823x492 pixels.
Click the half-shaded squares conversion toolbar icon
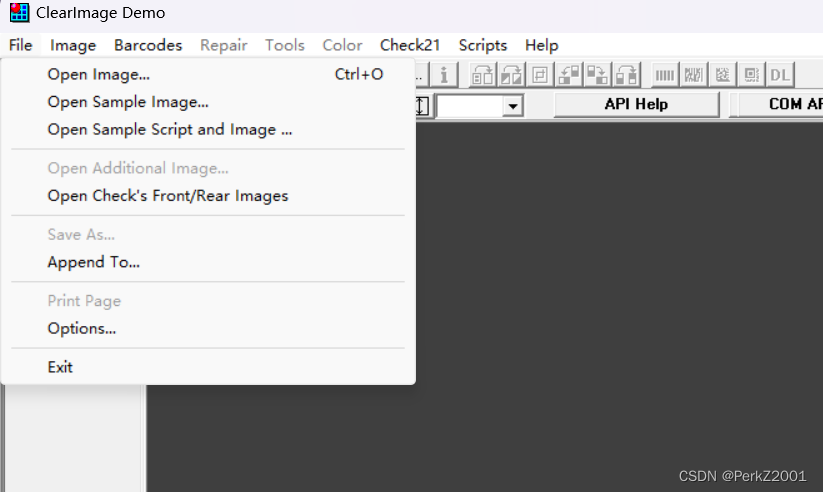pyautogui.click(x=511, y=75)
